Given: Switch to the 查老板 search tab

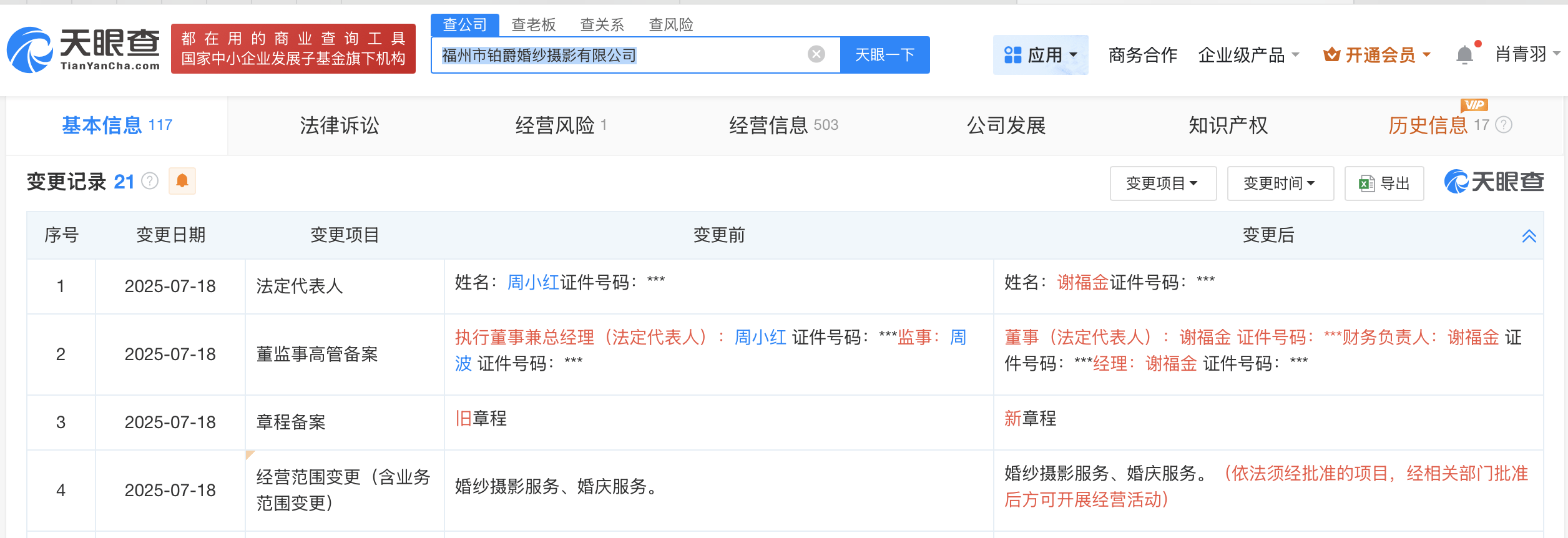Looking at the screenshot, I should tap(534, 25).
